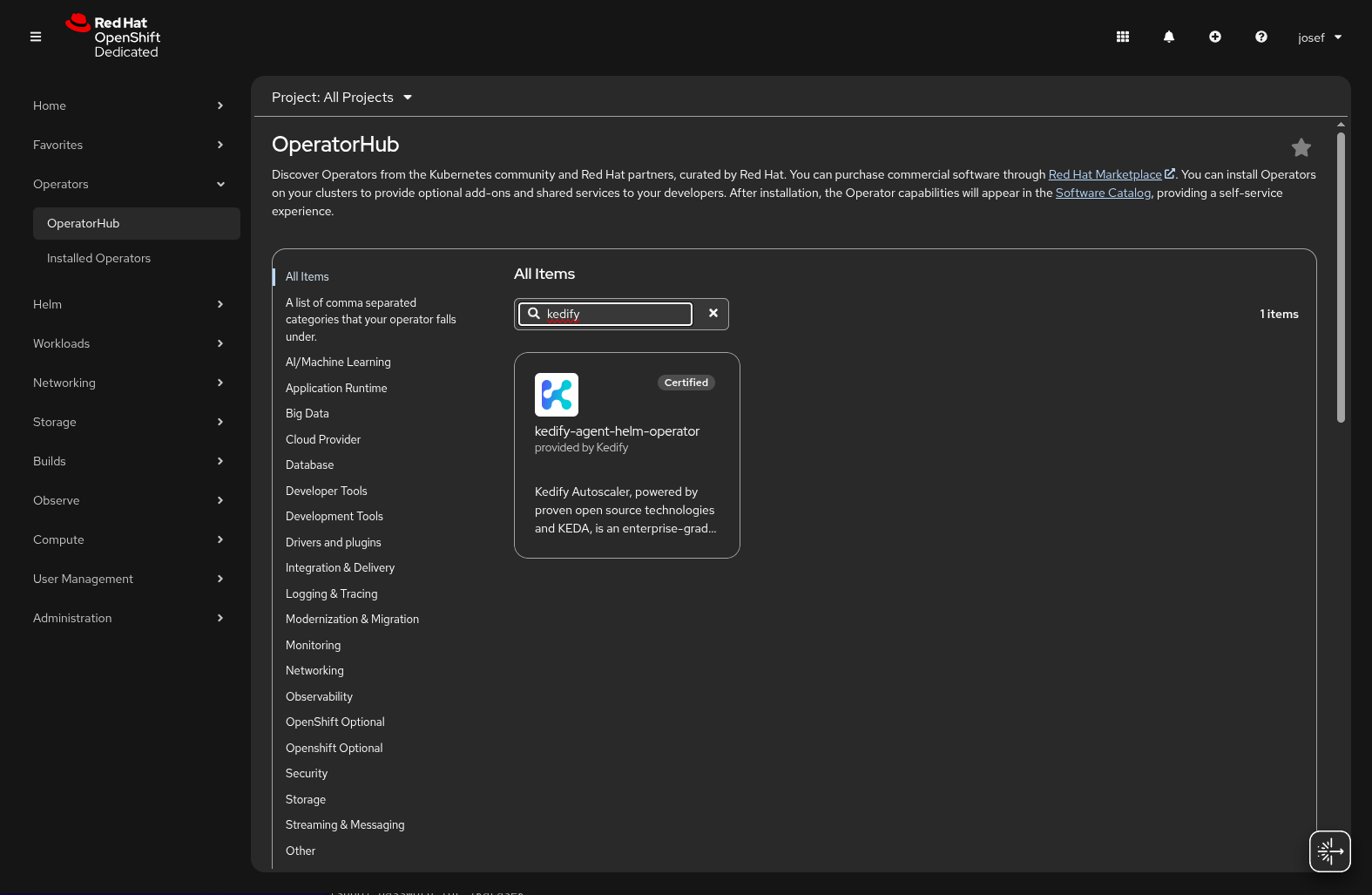Filter by Observability category
The width and height of the screenshot is (1372, 895).
point(319,696)
